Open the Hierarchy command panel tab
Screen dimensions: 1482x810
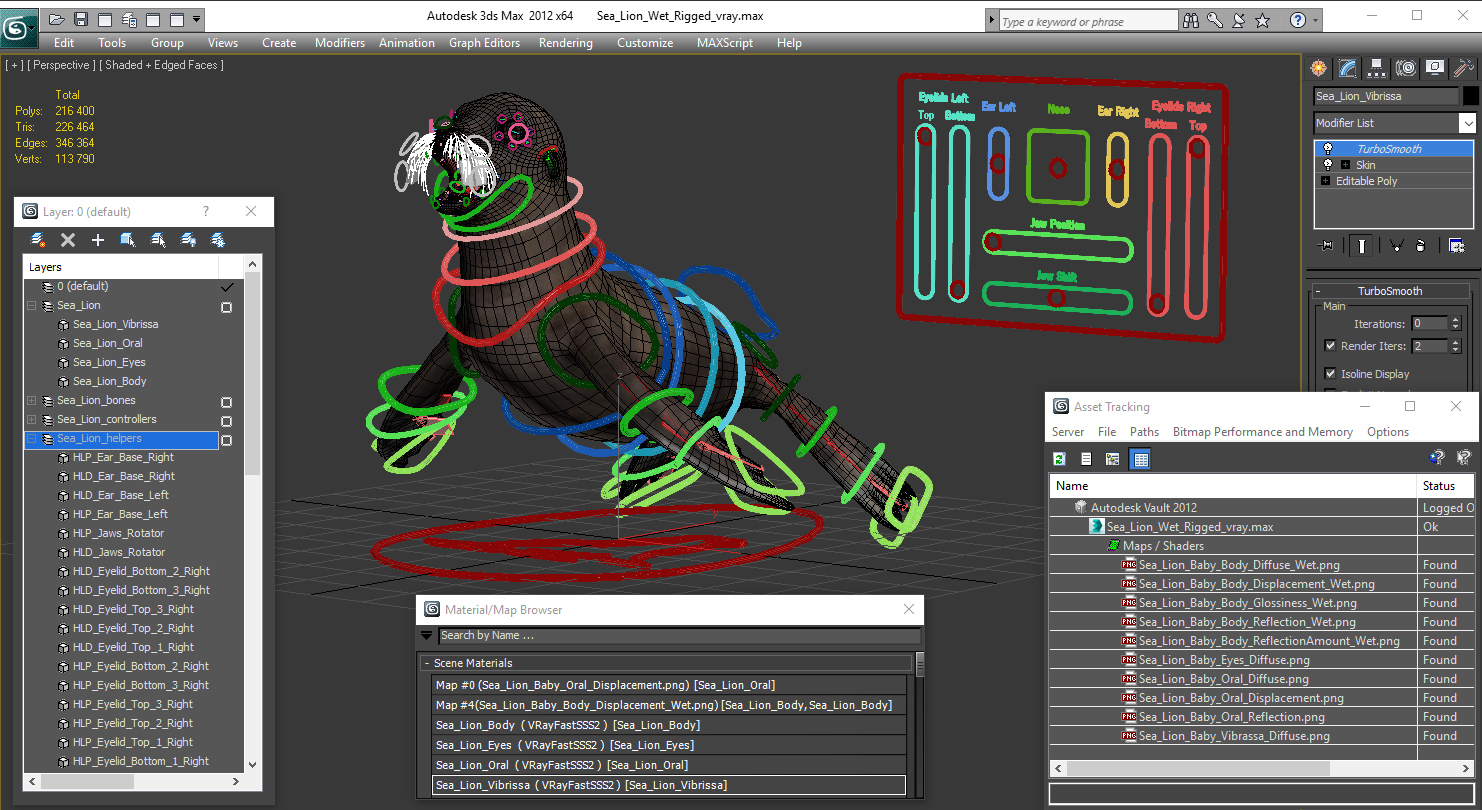(x=1377, y=68)
